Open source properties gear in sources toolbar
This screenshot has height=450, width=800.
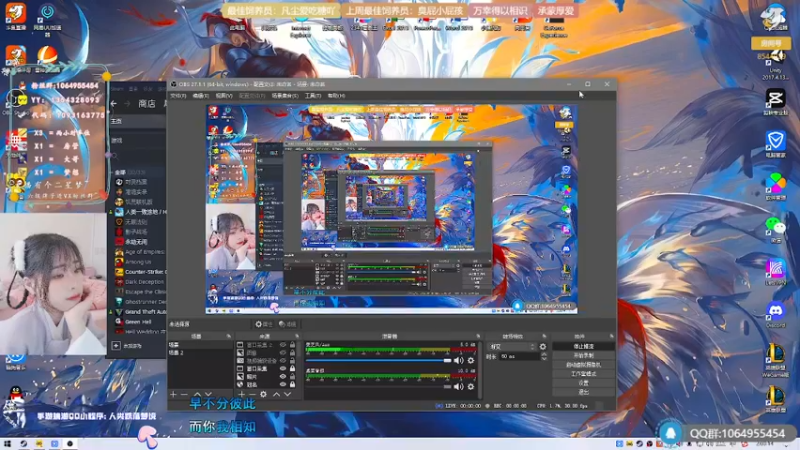(263, 394)
